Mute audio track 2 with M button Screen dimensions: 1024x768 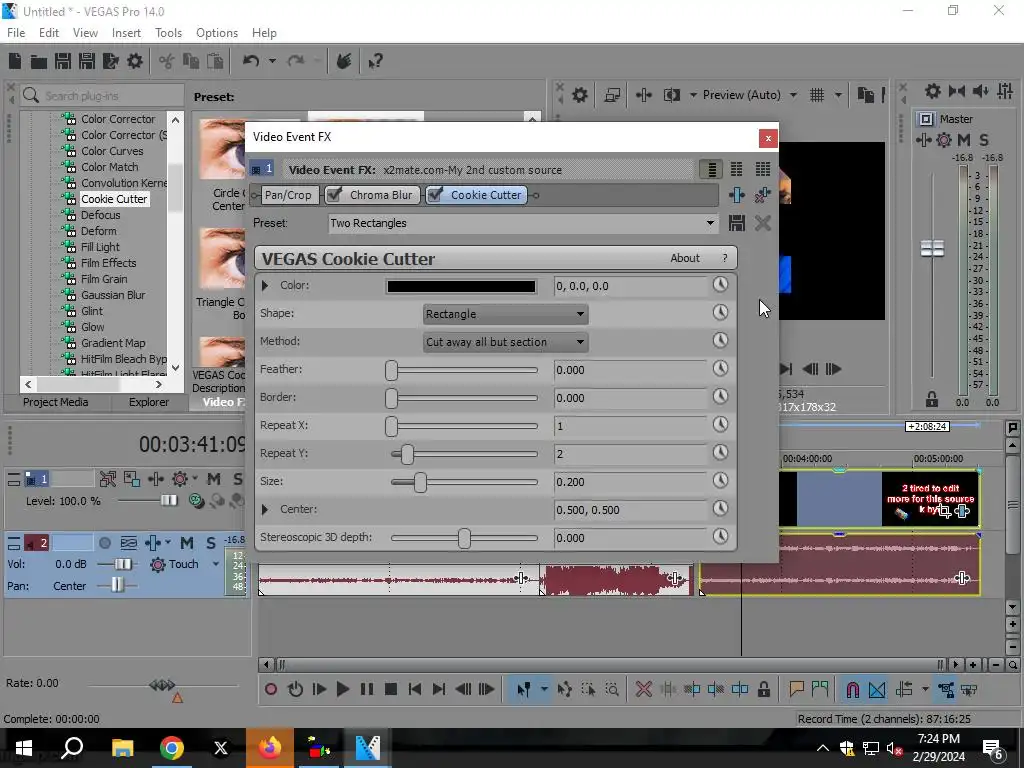187,543
